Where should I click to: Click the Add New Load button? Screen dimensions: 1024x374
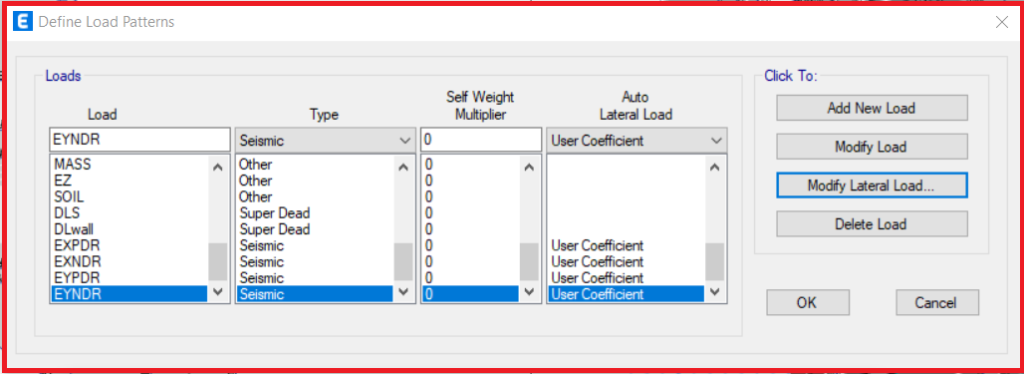coord(871,108)
